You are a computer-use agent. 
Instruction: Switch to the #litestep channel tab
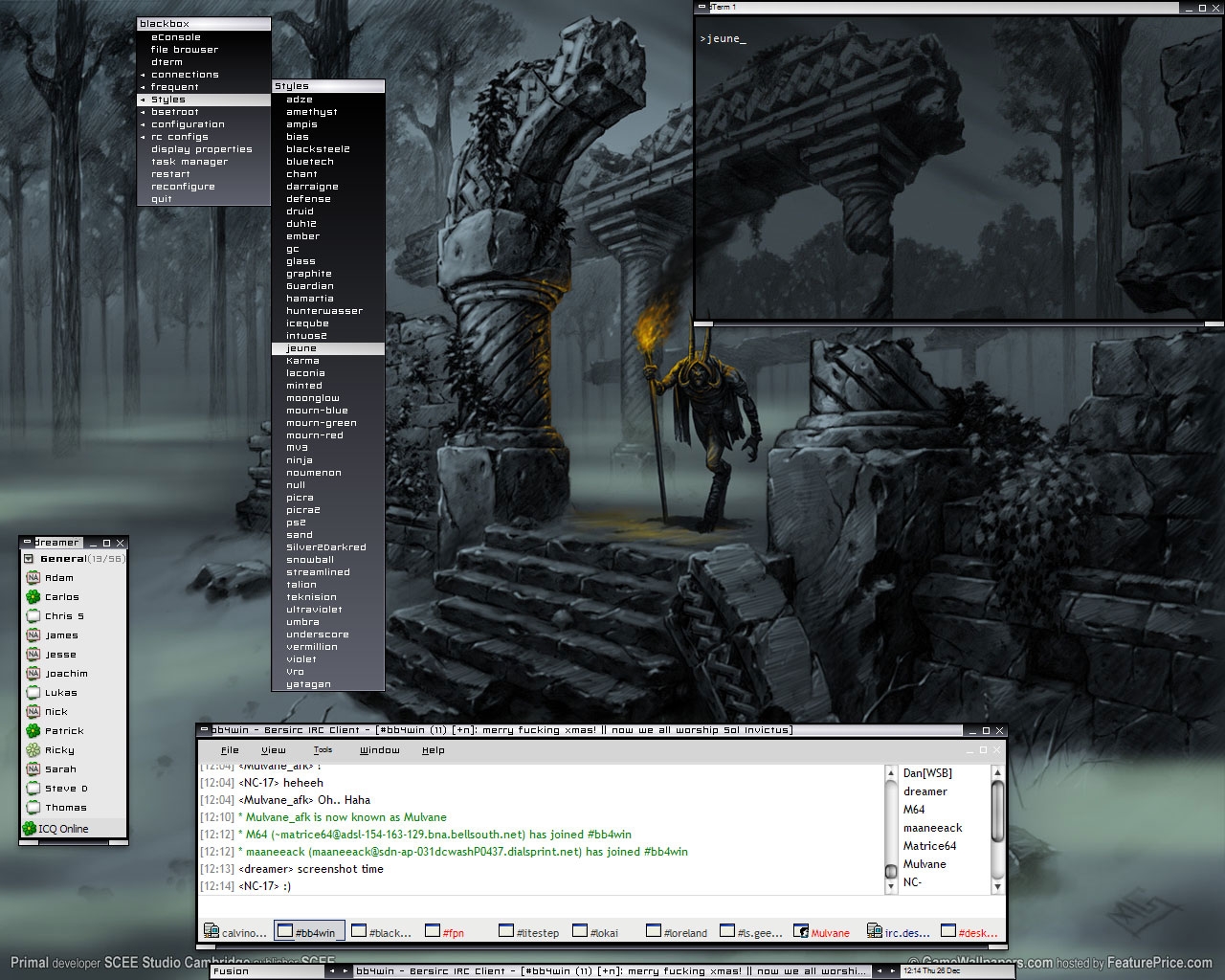(529, 931)
